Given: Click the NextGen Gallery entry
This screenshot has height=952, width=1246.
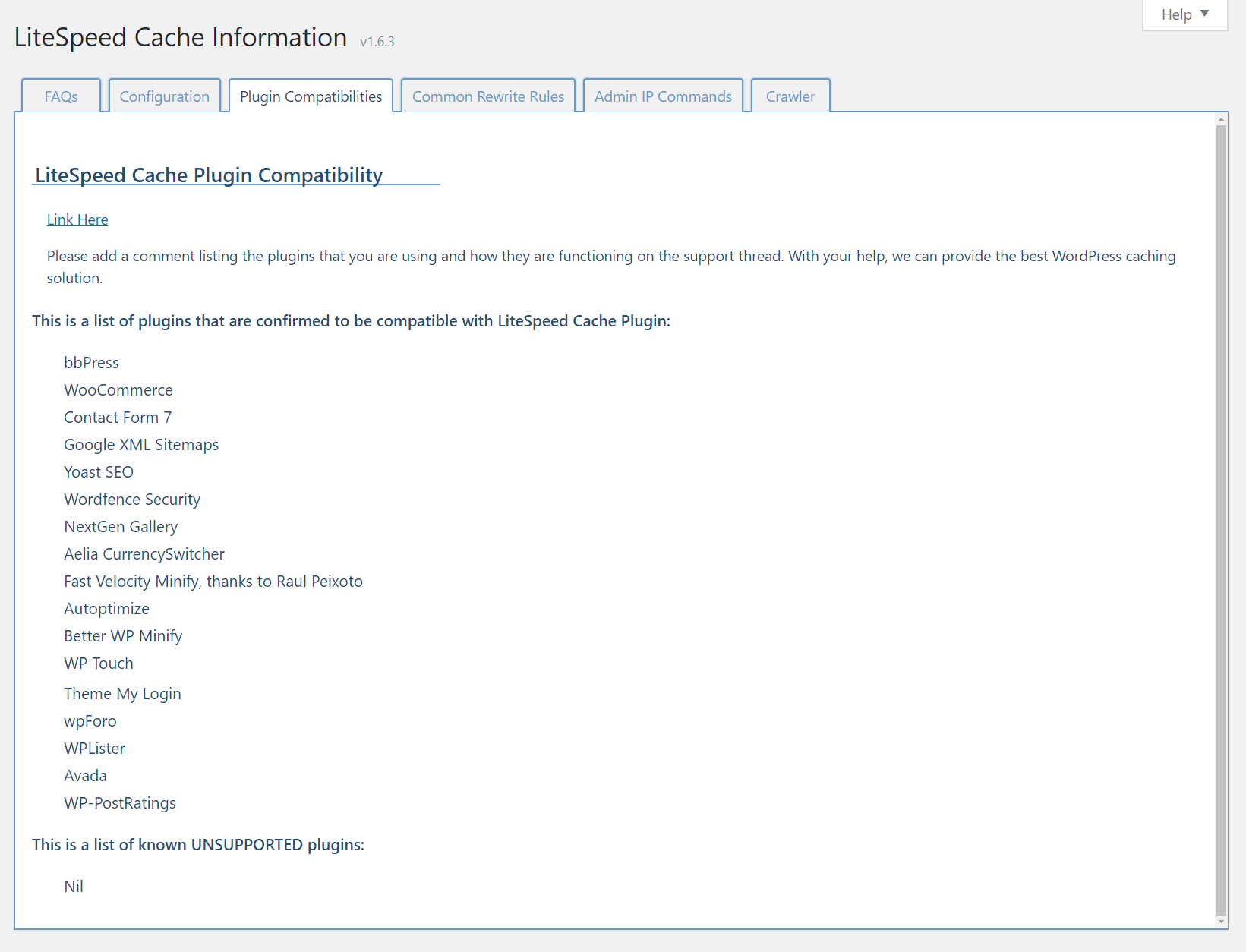Looking at the screenshot, I should coord(121,527).
